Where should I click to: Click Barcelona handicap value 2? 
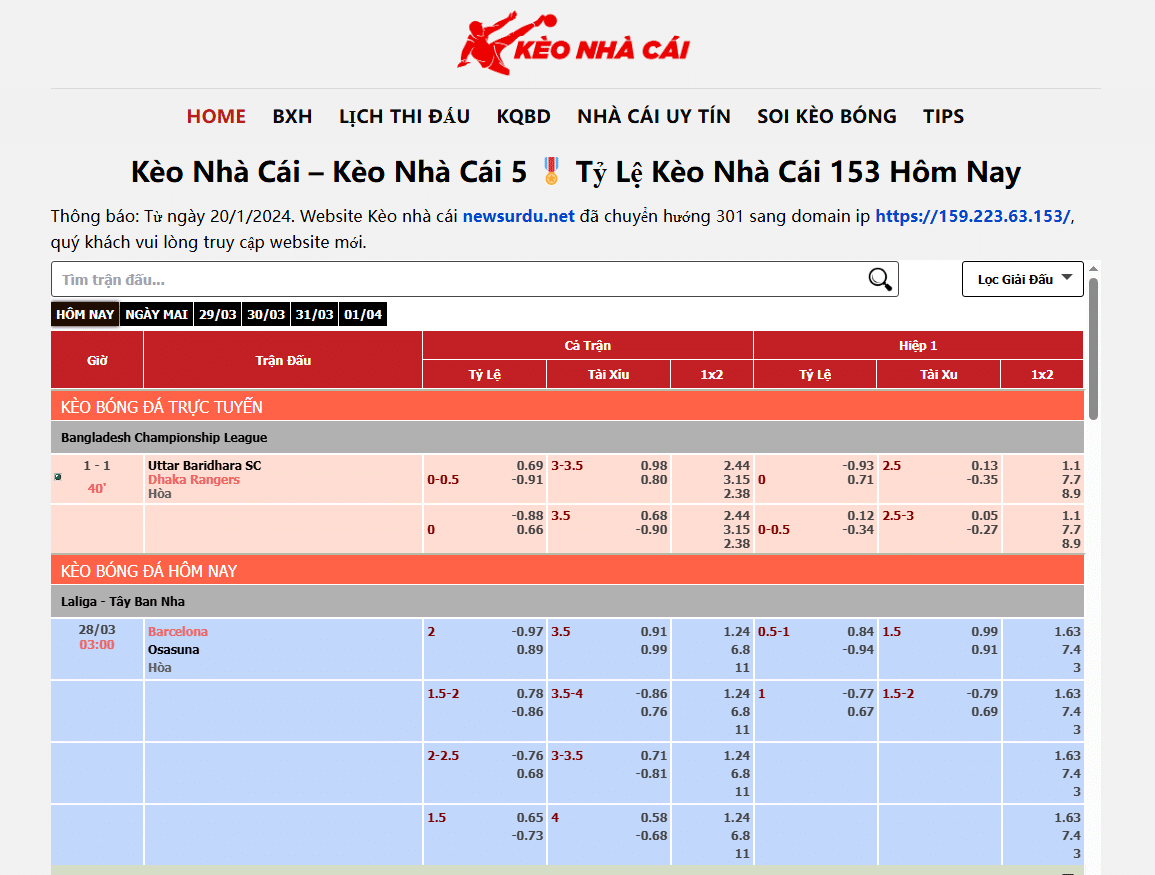click(x=431, y=631)
